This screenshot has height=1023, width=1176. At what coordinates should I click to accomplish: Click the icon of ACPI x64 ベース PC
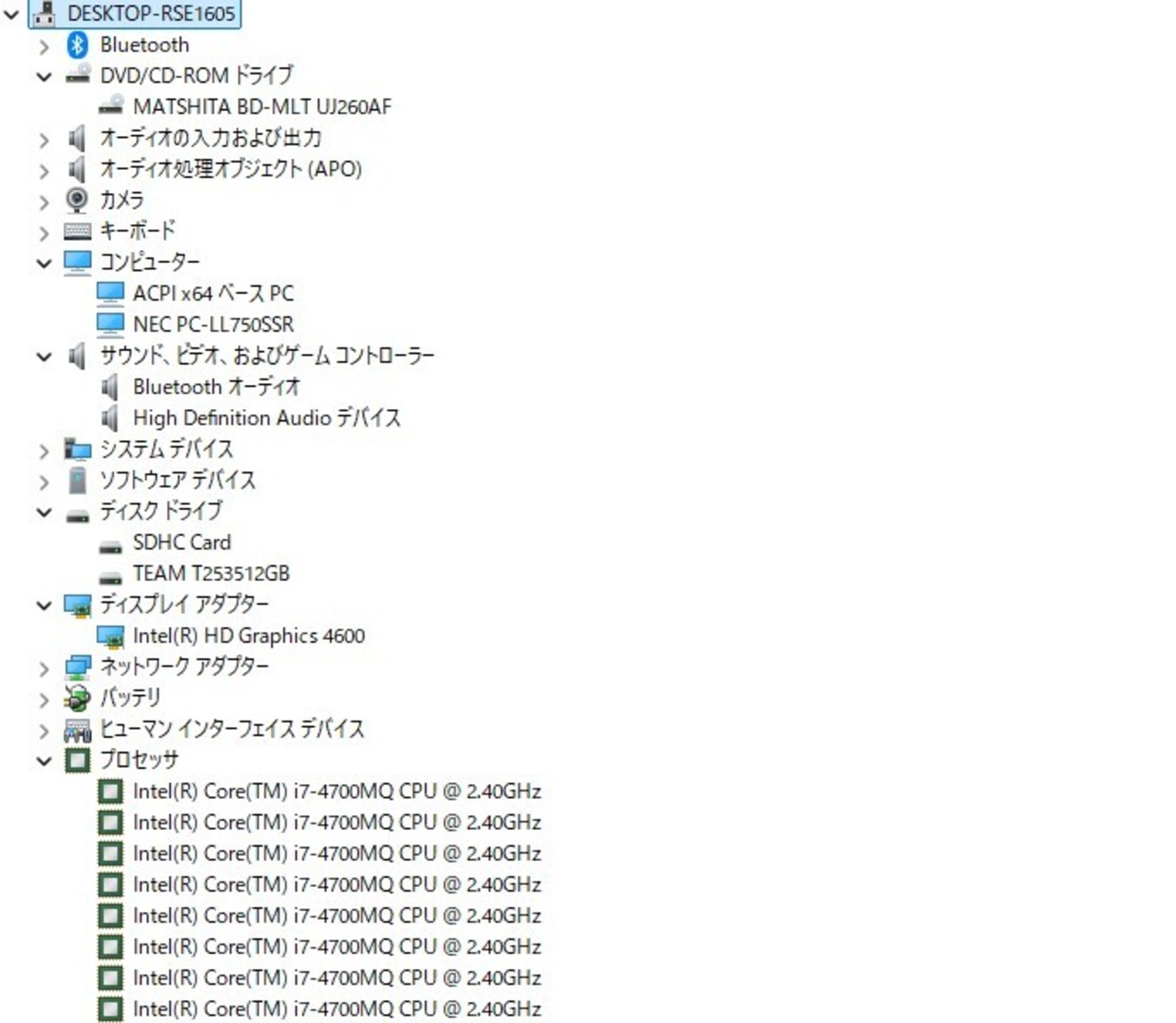pyautogui.click(x=110, y=293)
